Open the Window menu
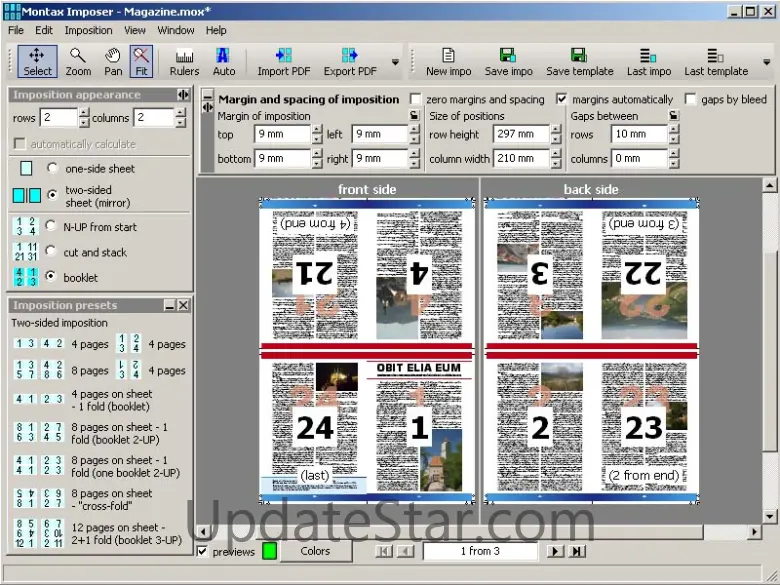 coord(176,30)
